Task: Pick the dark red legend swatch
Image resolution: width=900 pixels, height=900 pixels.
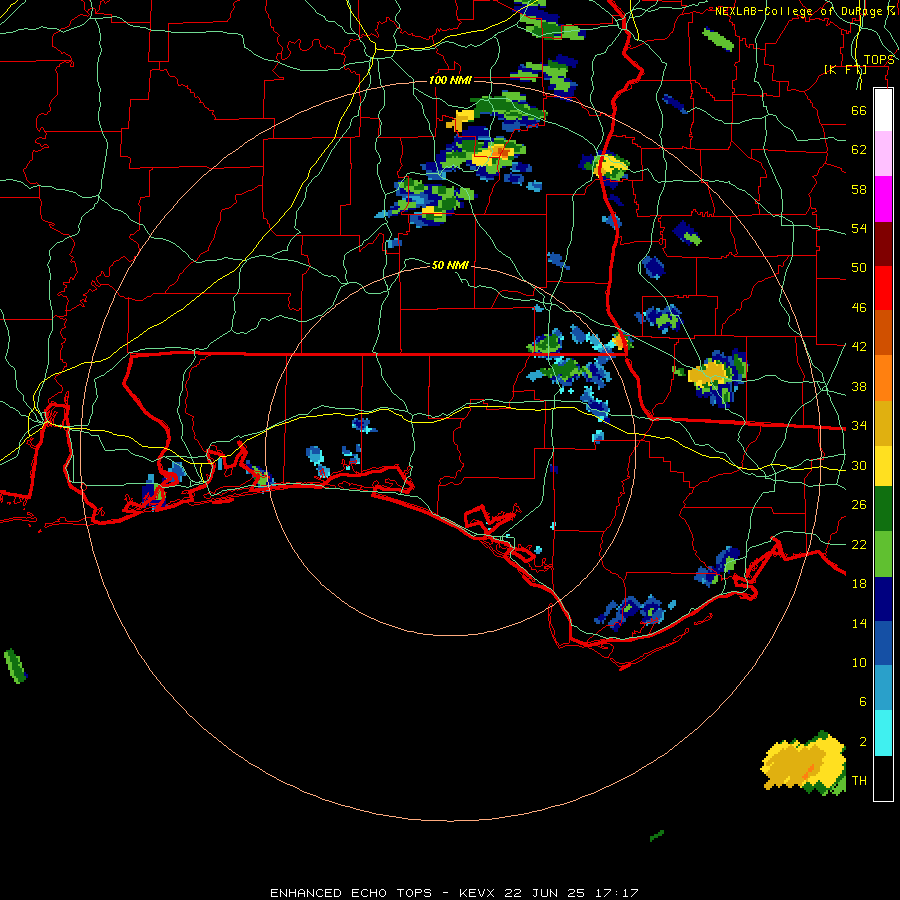Action: pyautogui.click(x=883, y=243)
